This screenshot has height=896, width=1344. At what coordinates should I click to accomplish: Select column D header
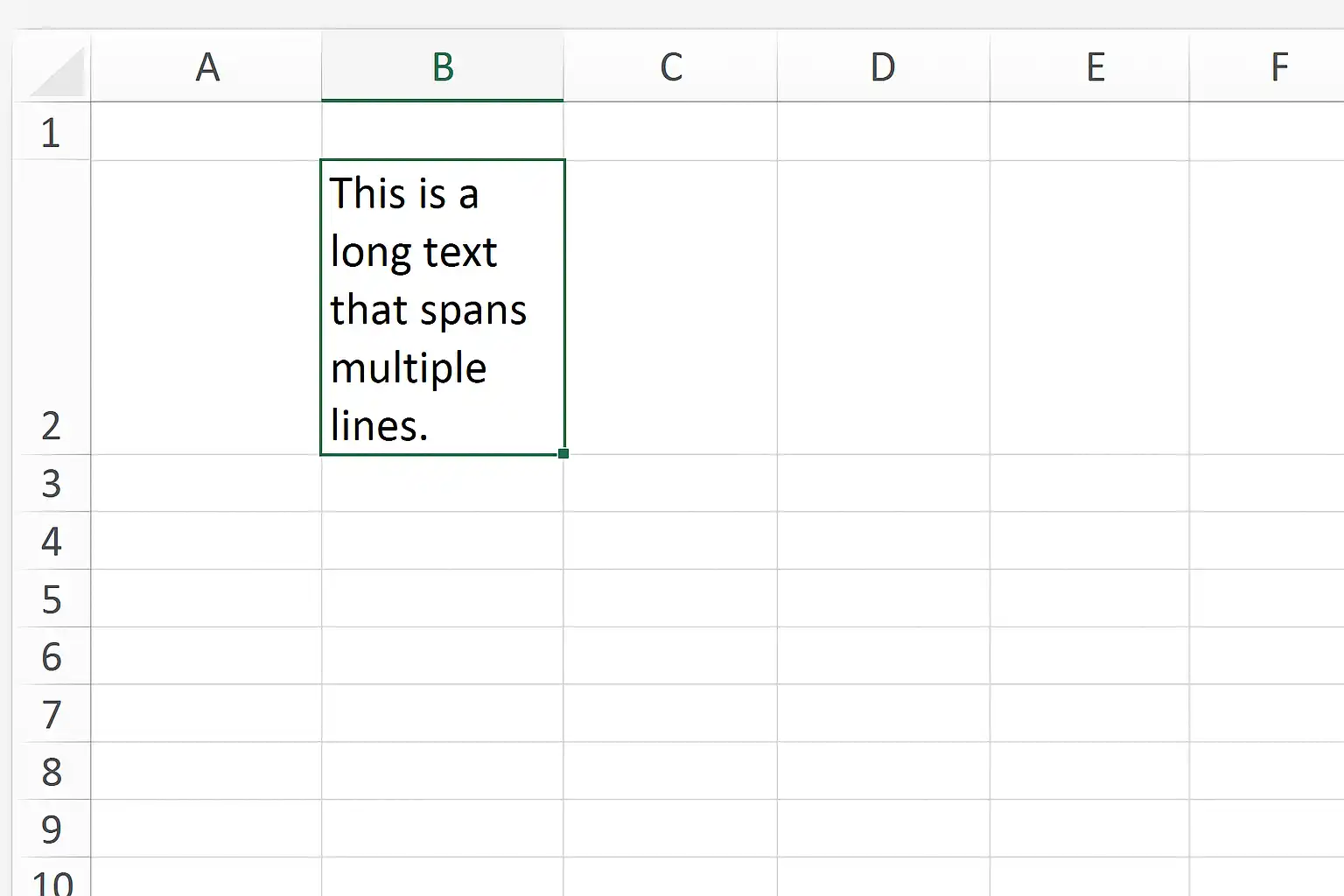884,66
